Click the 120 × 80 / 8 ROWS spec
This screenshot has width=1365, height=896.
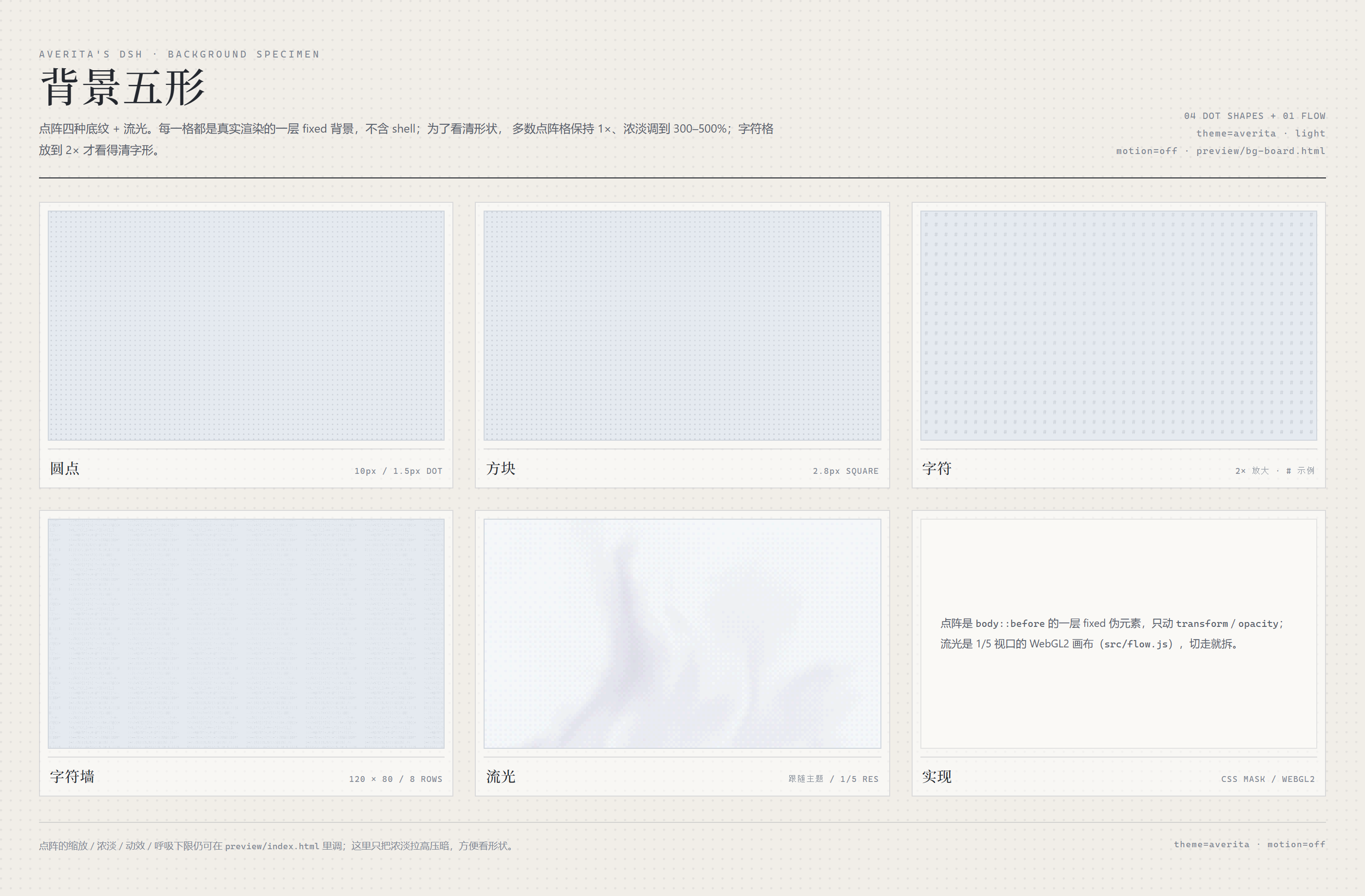(x=396, y=779)
